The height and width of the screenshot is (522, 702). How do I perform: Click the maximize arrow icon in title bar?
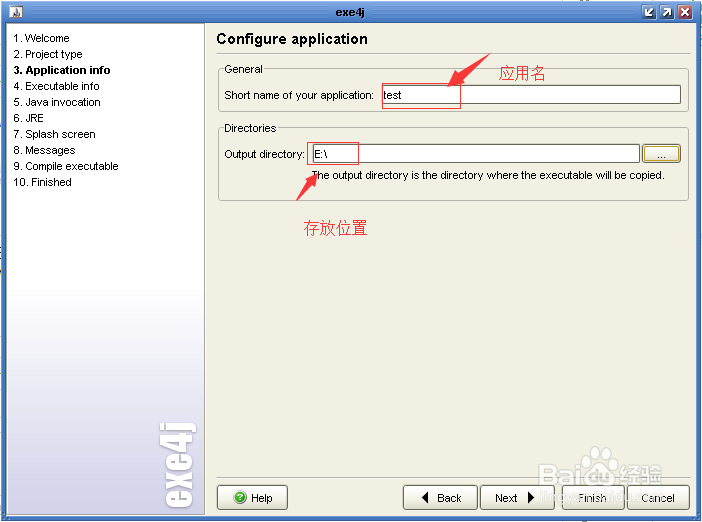[667, 12]
